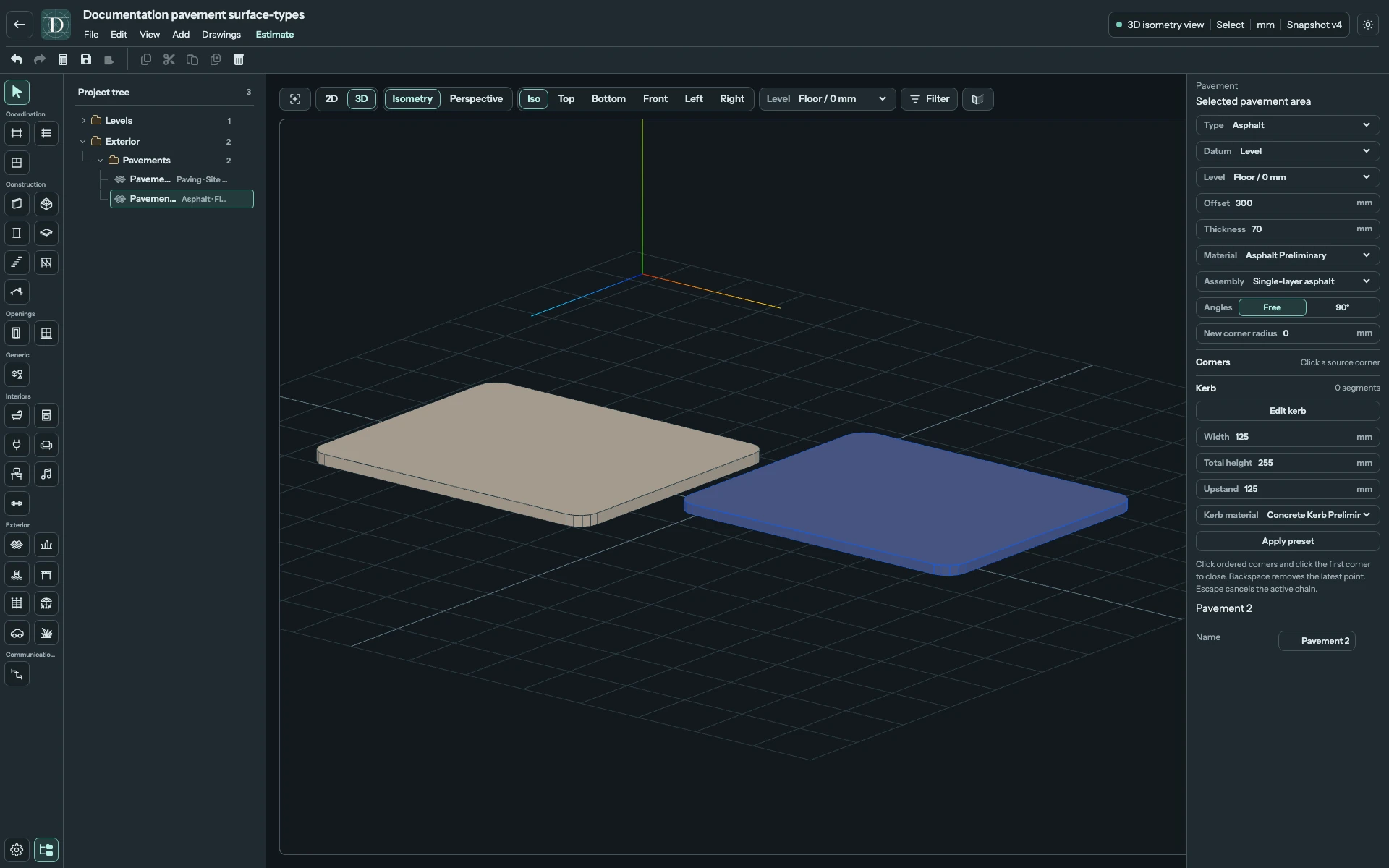
Task: Delete selection with the trash icon
Action: click(239, 59)
